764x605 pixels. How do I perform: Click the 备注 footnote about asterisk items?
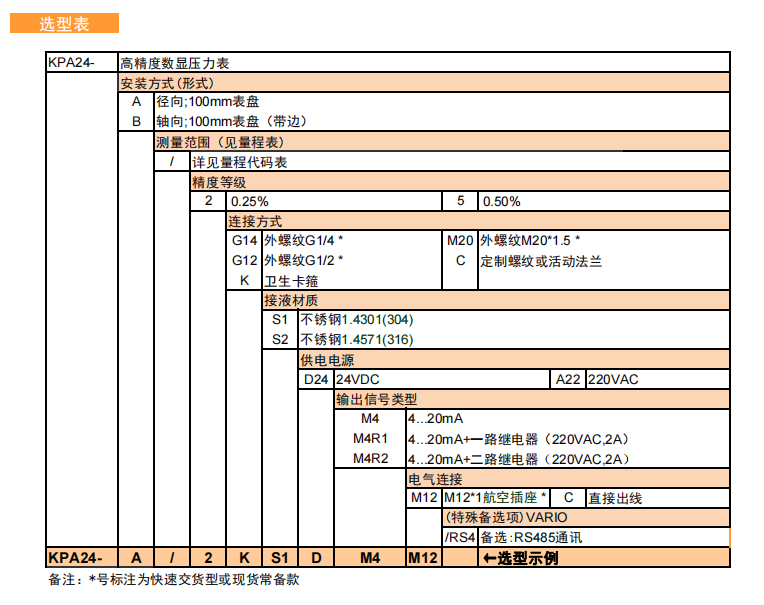pos(173,580)
